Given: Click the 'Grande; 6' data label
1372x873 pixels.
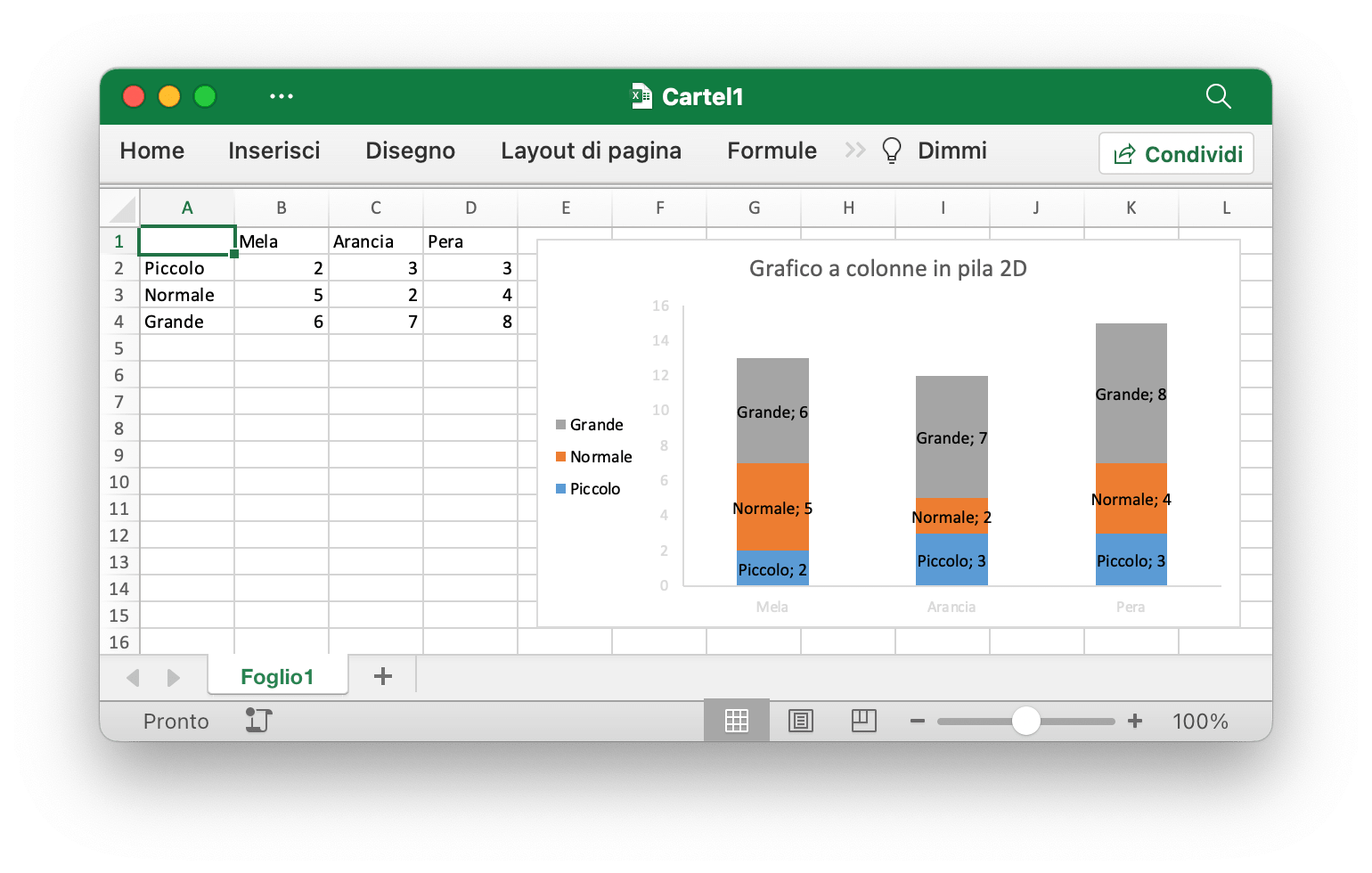Looking at the screenshot, I should 772,412.
